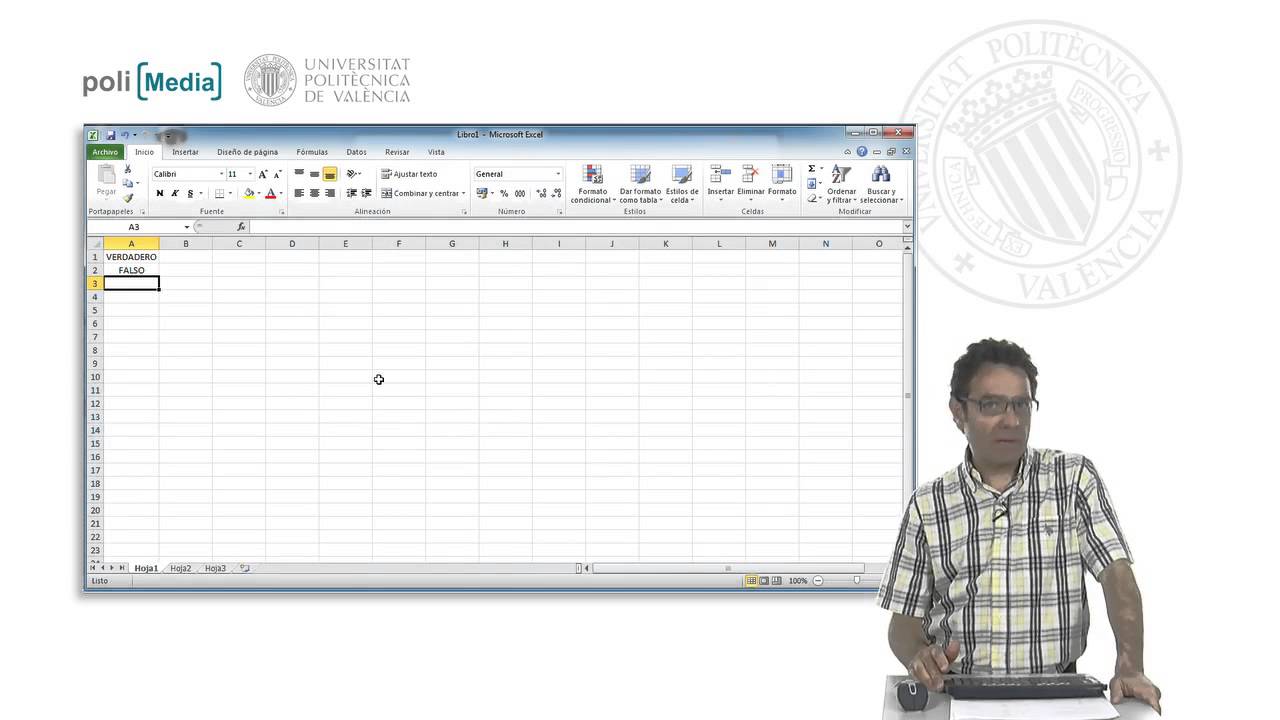Toggle middle vertical alignment

click(x=314, y=174)
